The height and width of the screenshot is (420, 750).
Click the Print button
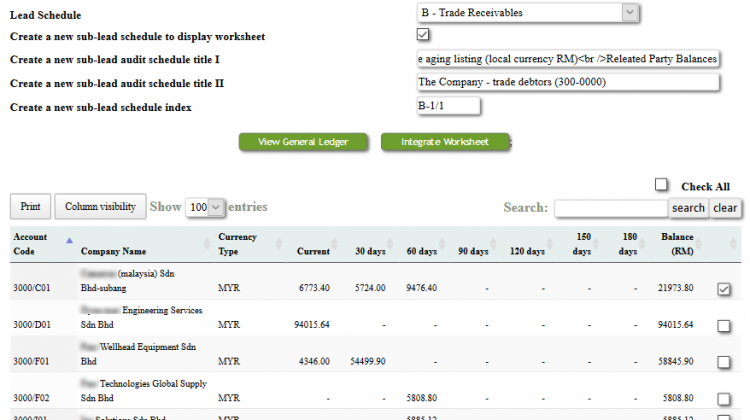pyautogui.click(x=30, y=207)
